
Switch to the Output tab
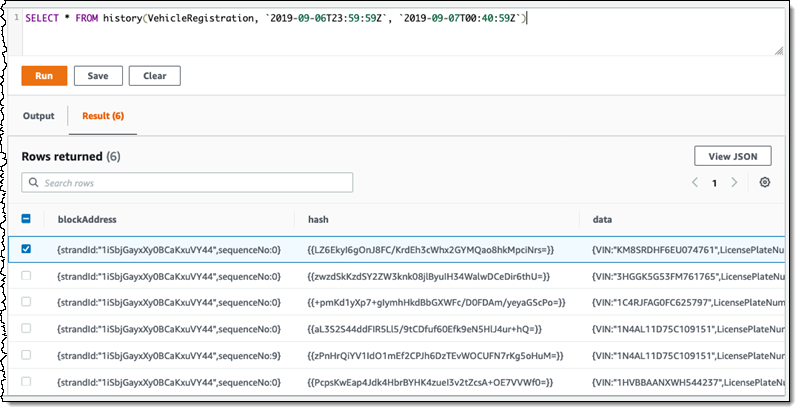click(x=39, y=116)
